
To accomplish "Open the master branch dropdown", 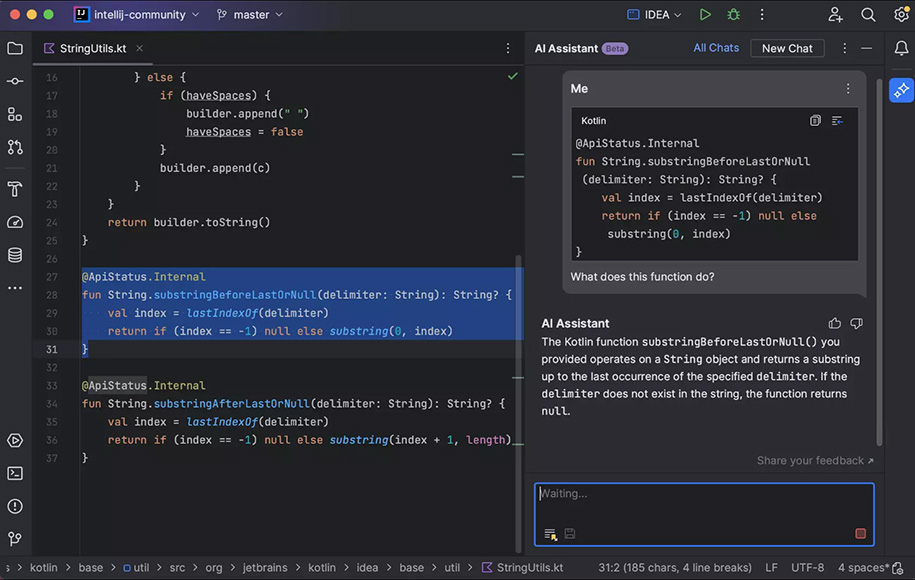I will pyautogui.click(x=250, y=15).
